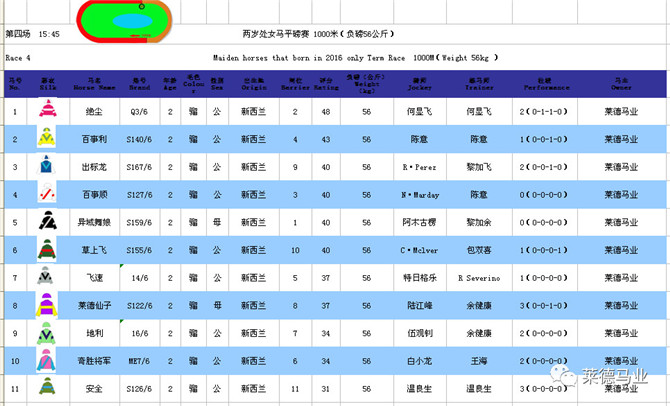Select brand cell '14/6' in the 飞速 row
Viewport: 670px width, 406px height.
tap(140, 278)
